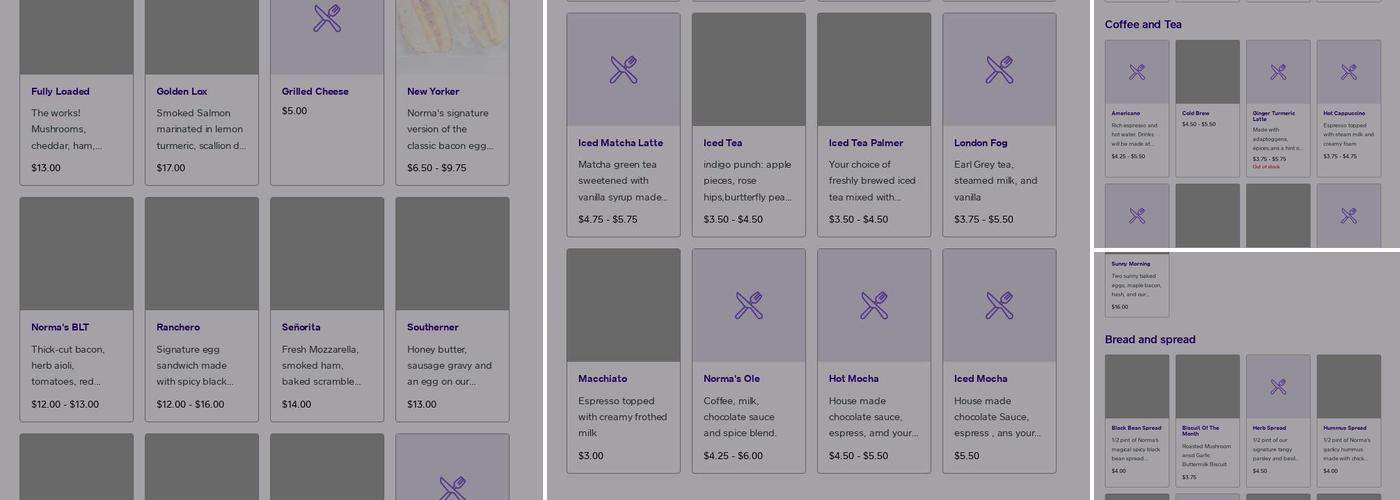The height and width of the screenshot is (500, 1400).
Task: Open the Sunny Morning item title
Action: point(1131,264)
